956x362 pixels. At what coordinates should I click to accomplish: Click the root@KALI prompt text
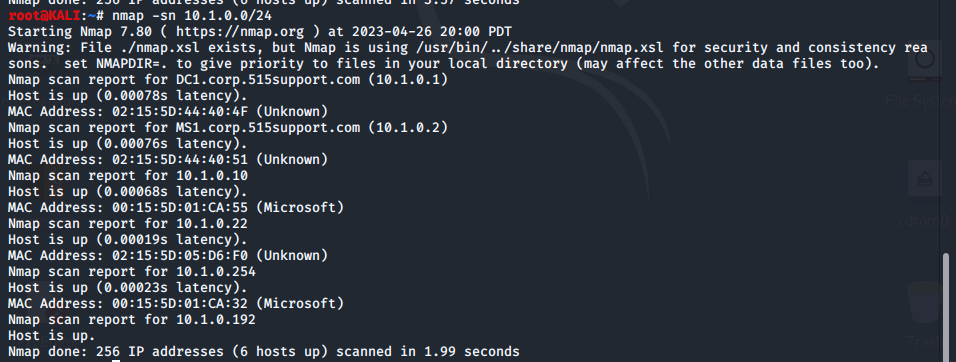pos(44,15)
